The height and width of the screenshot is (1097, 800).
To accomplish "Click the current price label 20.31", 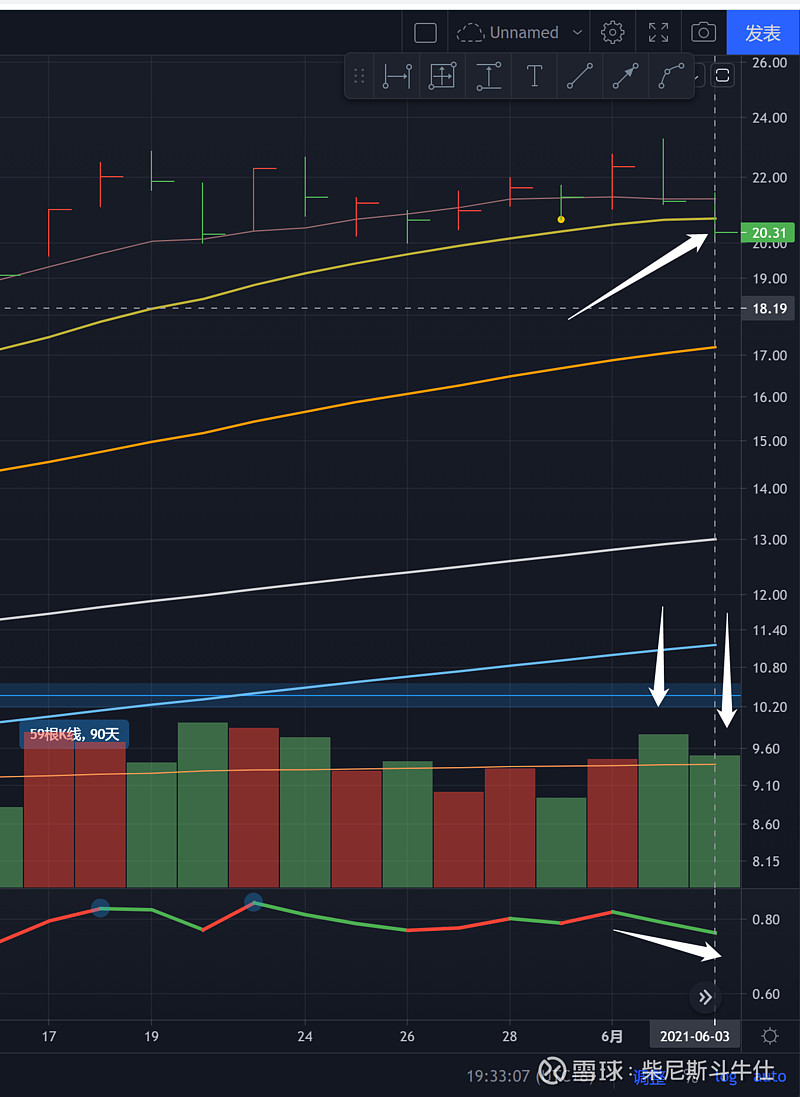I will coord(768,232).
